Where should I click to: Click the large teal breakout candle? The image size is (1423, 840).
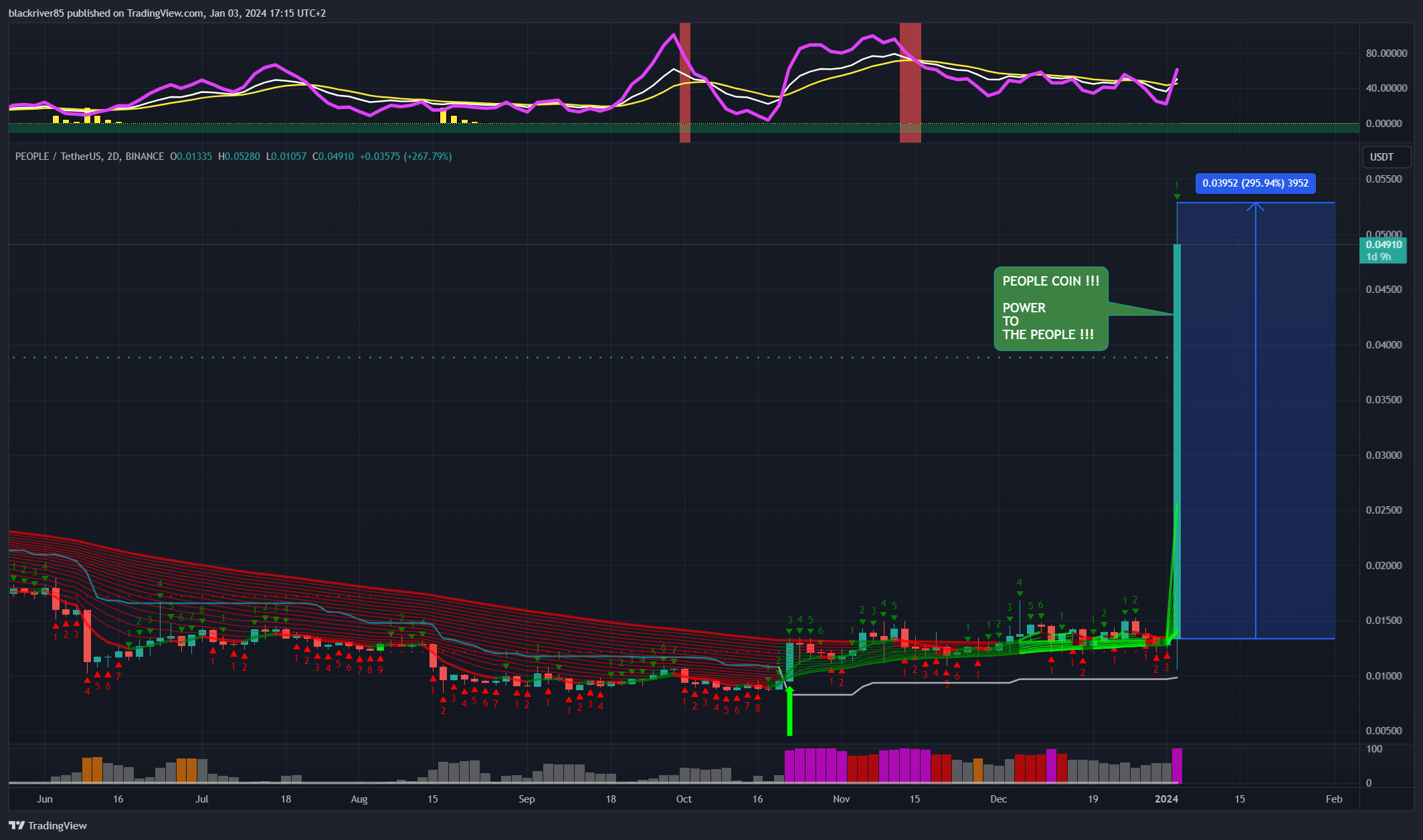click(x=1177, y=441)
